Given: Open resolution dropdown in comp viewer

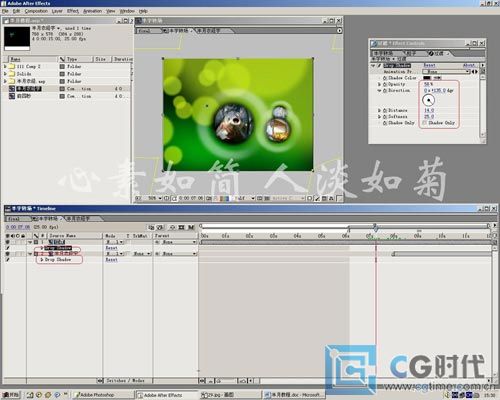Looking at the screenshot, I should [x=245, y=198].
